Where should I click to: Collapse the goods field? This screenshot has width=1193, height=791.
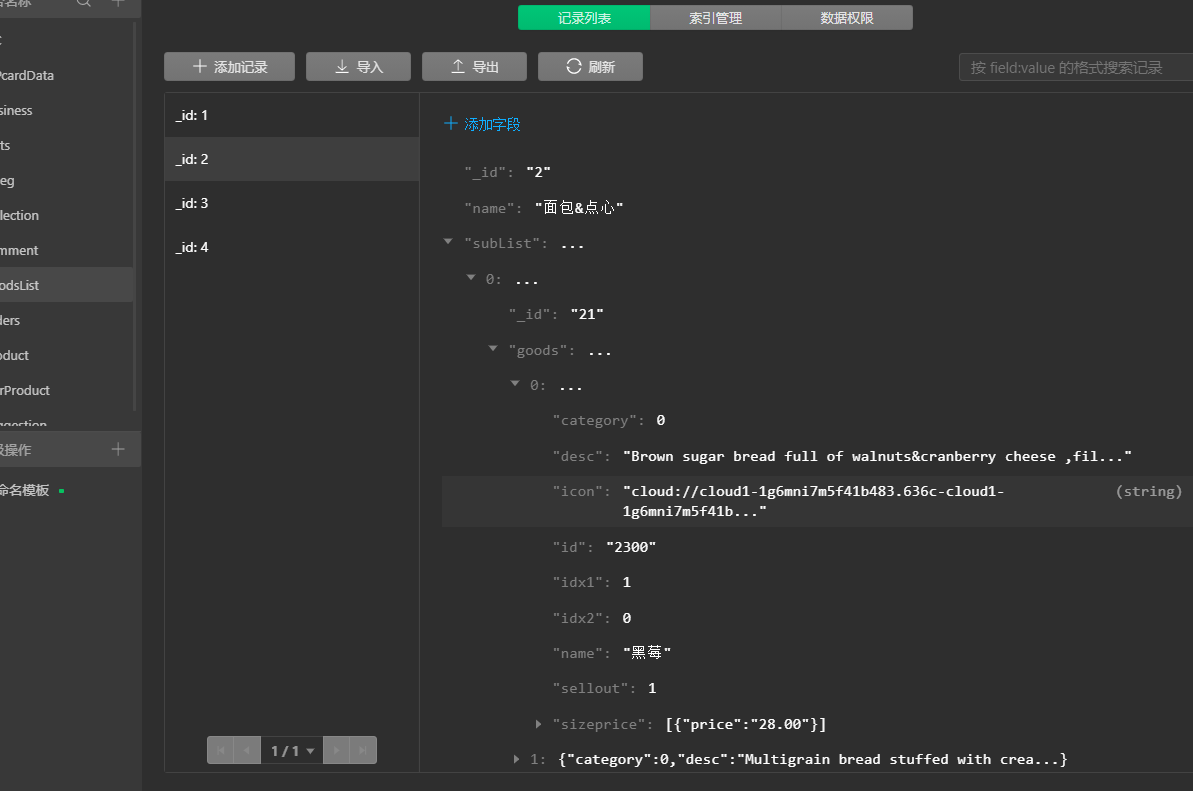(x=493, y=348)
